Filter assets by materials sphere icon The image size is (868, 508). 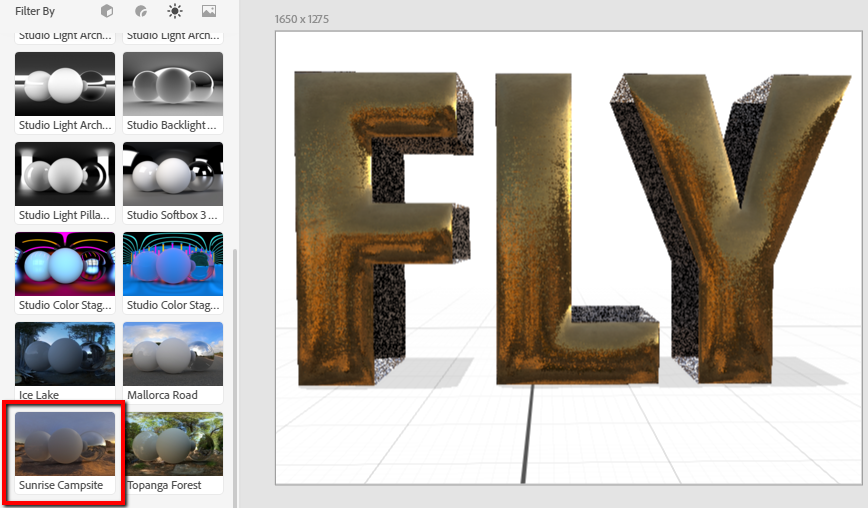click(140, 11)
